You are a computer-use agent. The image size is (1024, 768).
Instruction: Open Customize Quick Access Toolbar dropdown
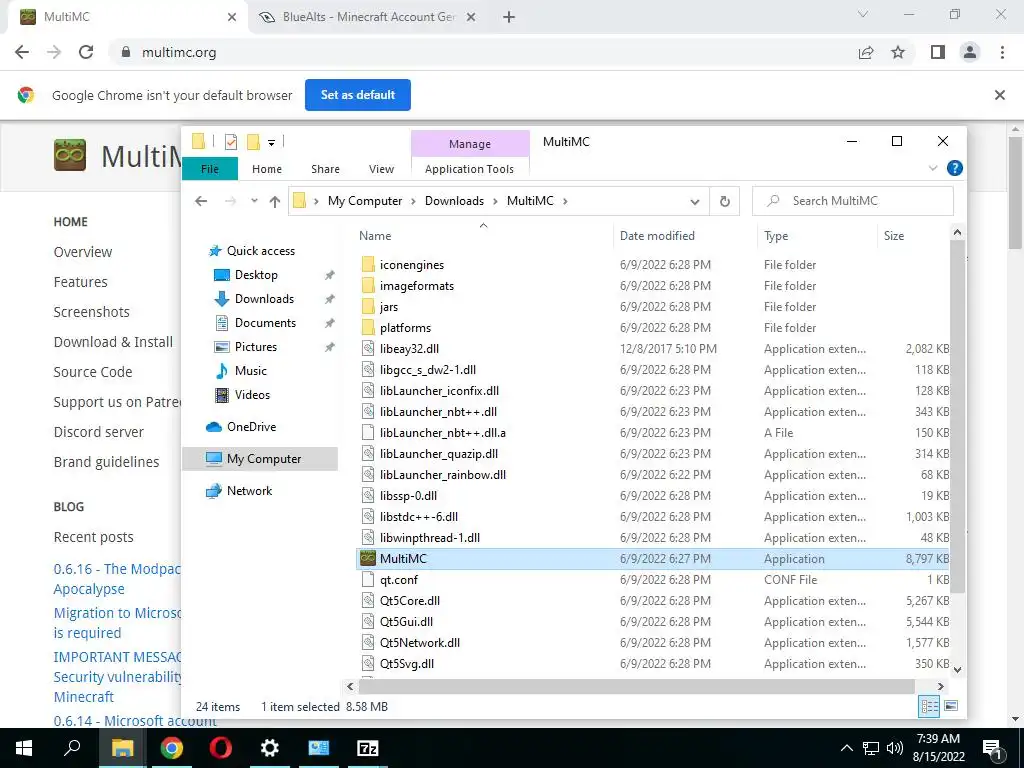pyautogui.click(x=271, y=142)
